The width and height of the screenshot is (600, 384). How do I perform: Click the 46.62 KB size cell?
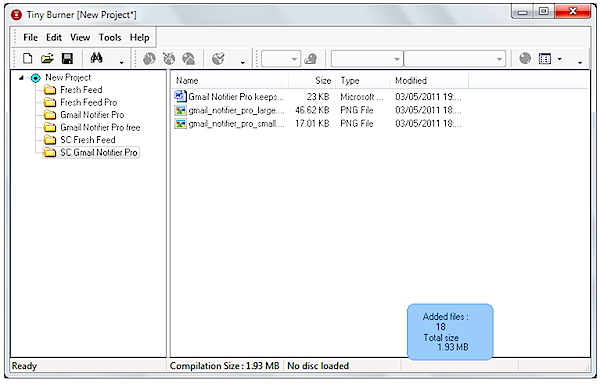[x=312, y=111]
